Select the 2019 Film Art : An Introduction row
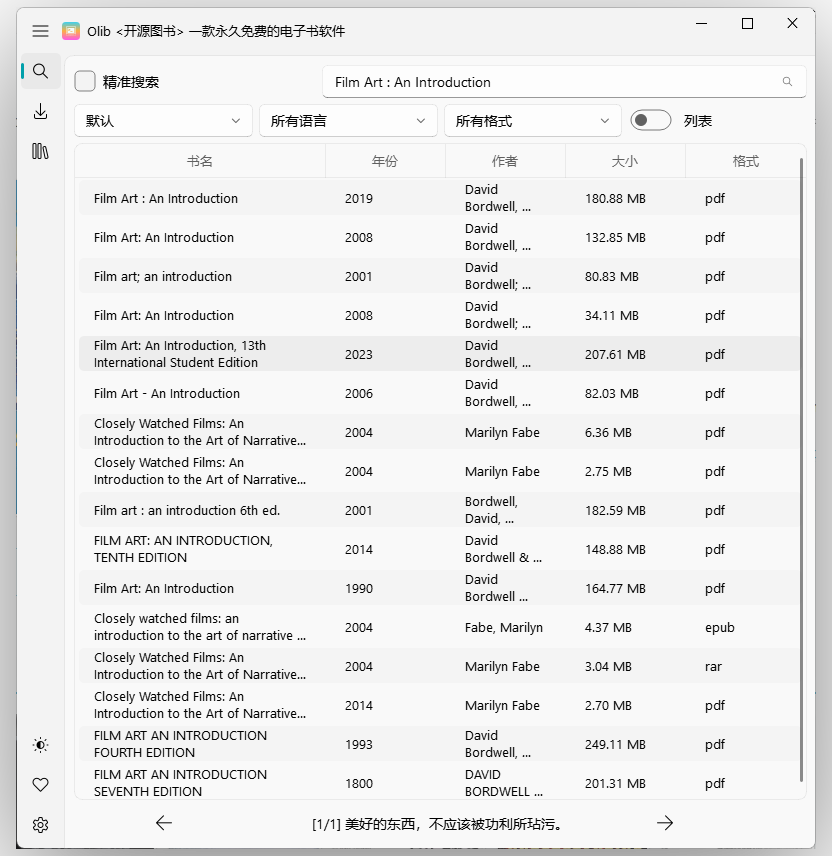 click(439, 198)
